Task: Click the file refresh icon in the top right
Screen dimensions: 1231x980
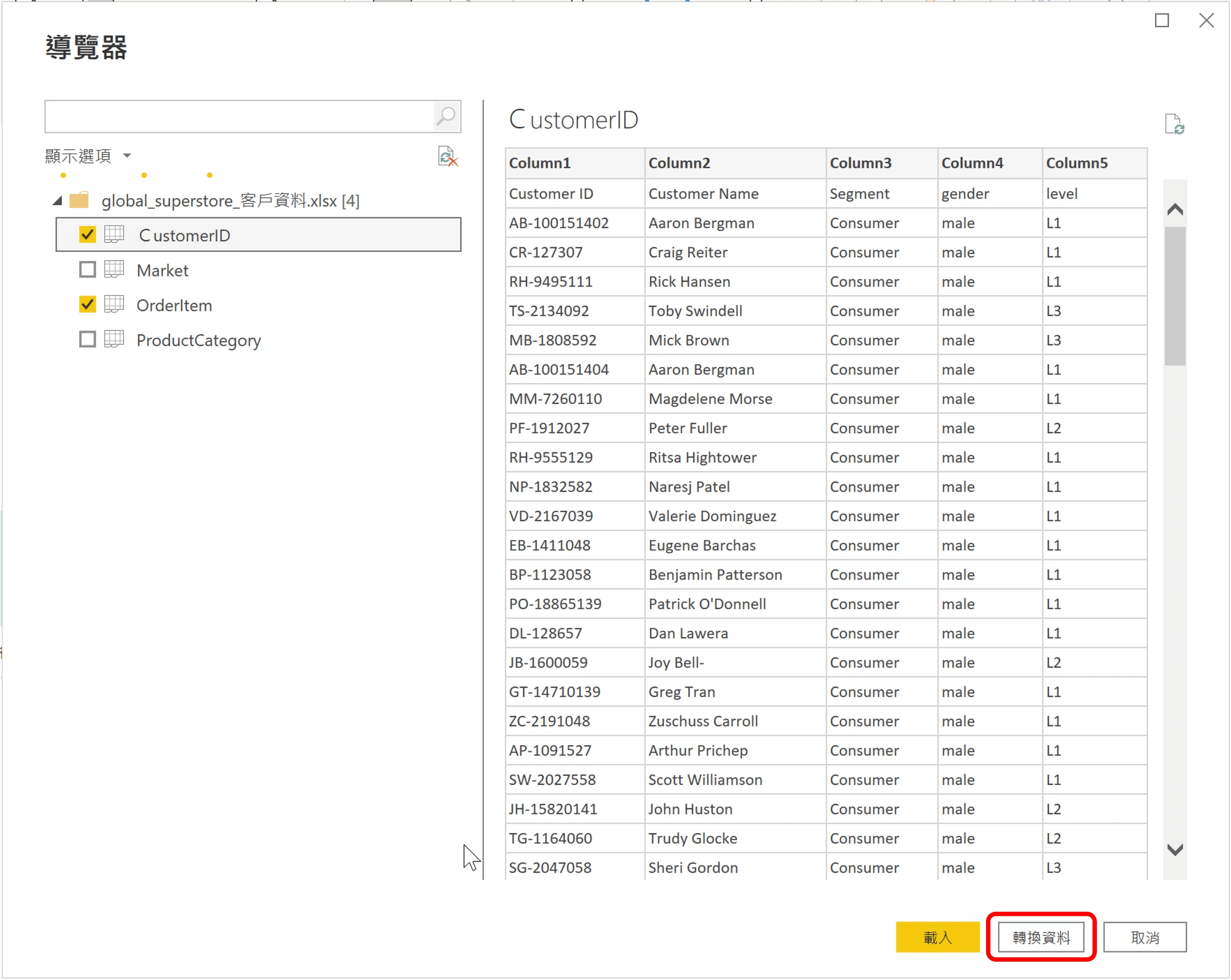Action: [1174, 124]
